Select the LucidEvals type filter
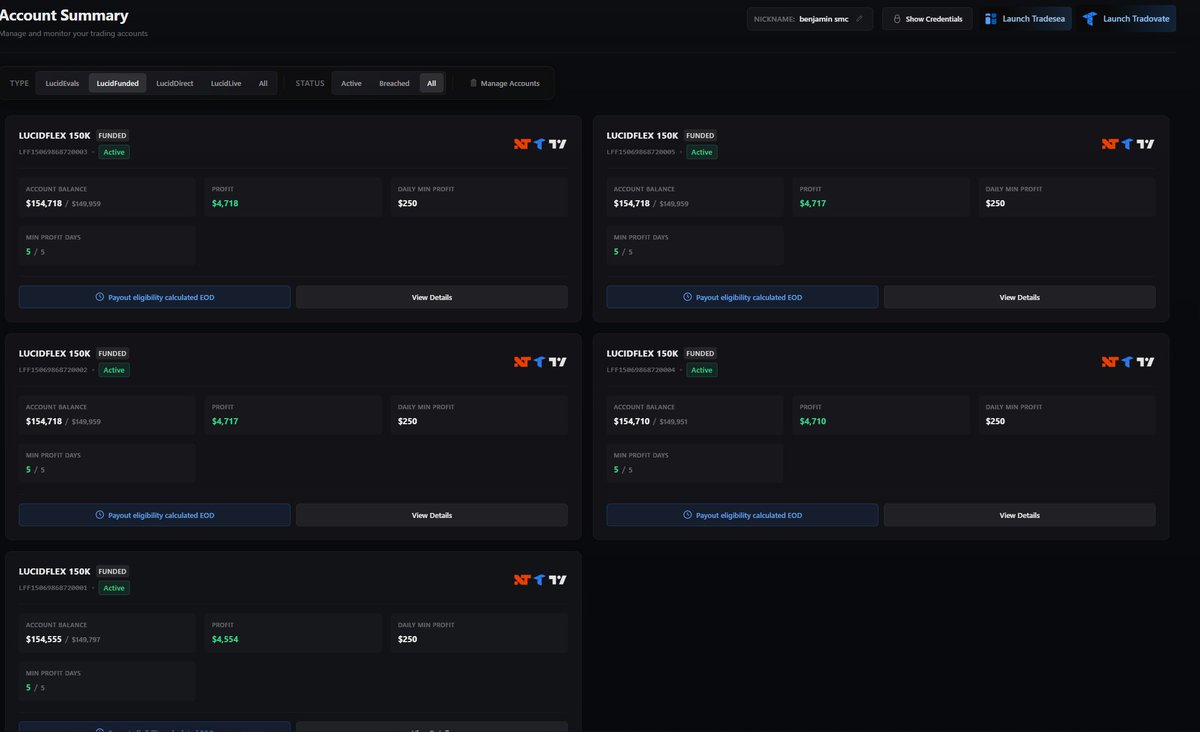Screen dimensions: 1200x732 62,83
